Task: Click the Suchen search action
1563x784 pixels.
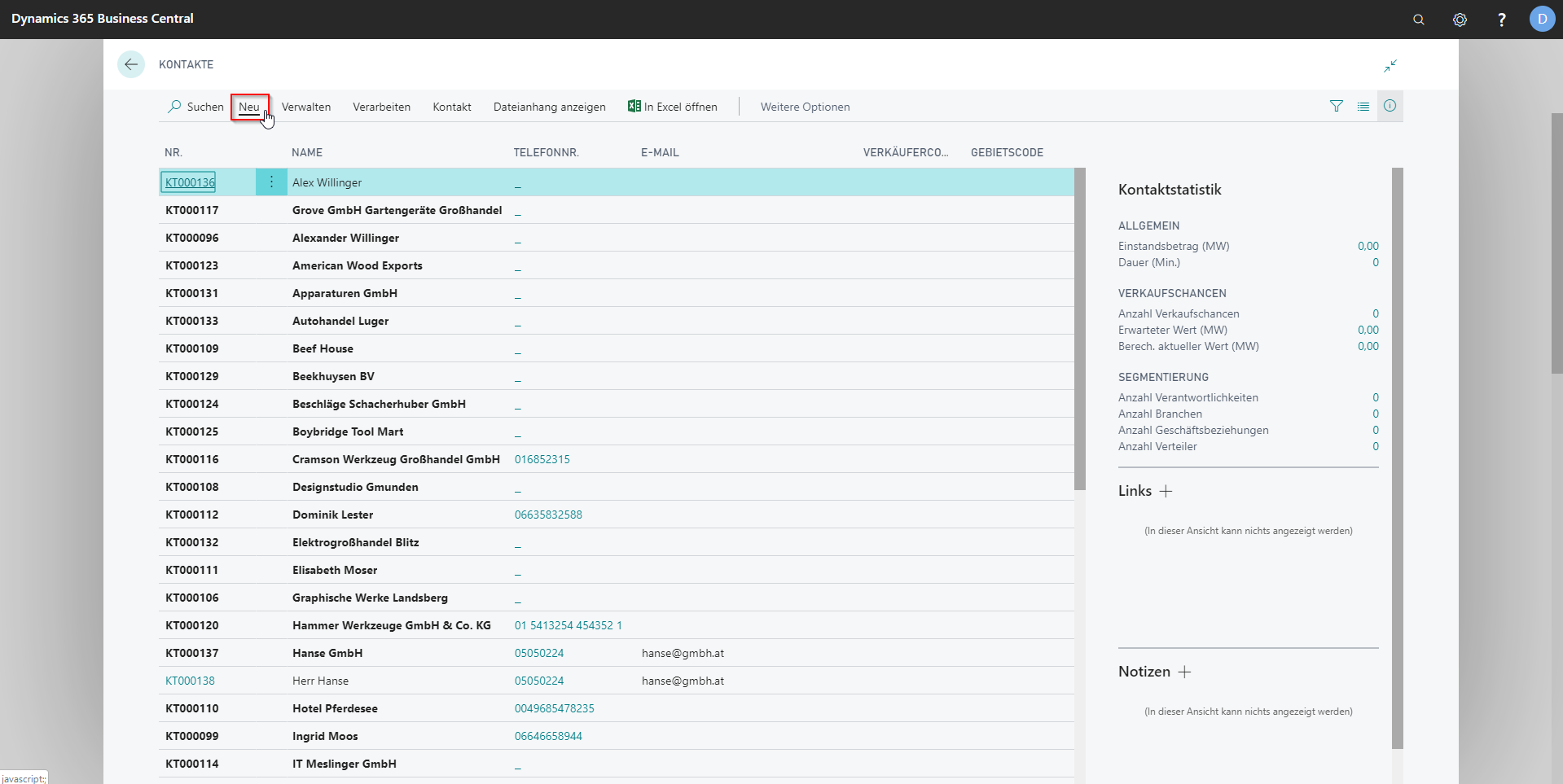Action: (195, 107)
